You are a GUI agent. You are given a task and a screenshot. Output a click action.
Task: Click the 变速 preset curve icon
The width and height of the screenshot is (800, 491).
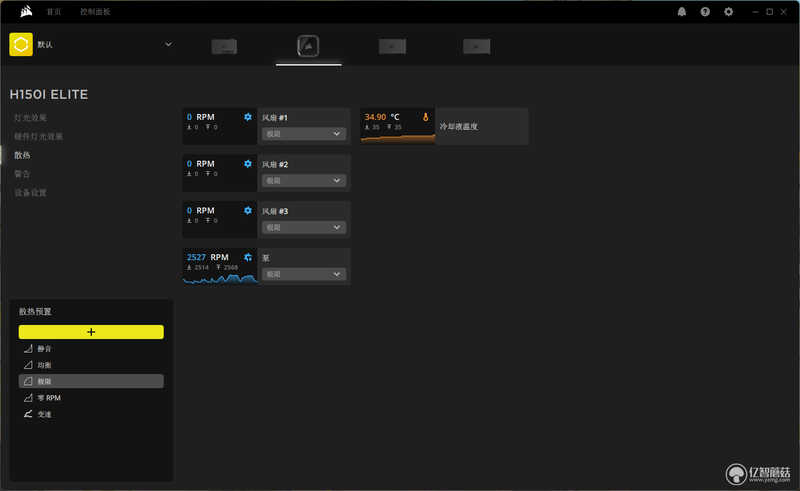coord(28,414)
